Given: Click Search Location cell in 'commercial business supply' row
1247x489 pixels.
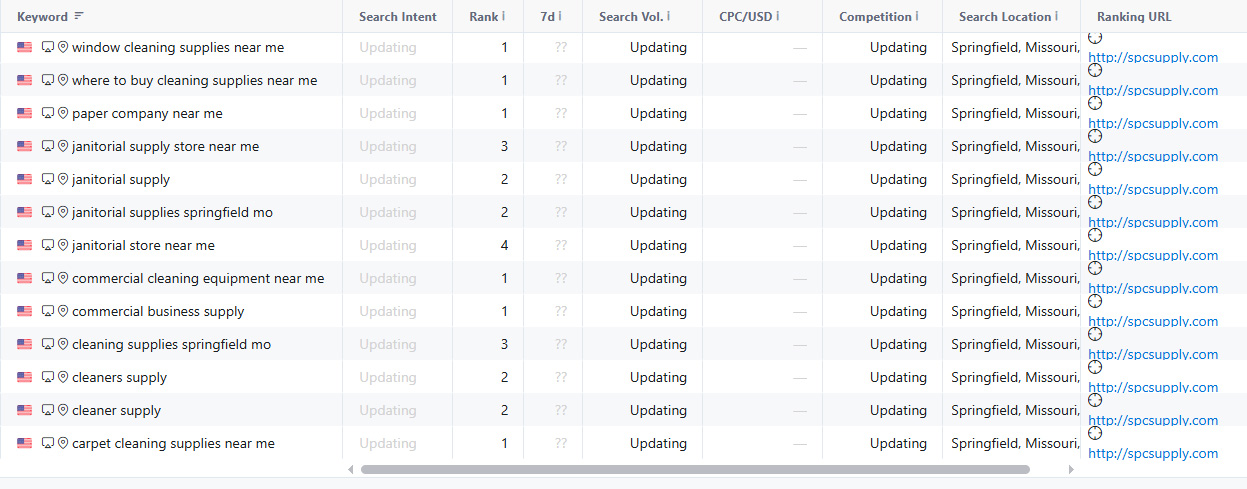Looking at the screenshot, I should point(1012,311).
